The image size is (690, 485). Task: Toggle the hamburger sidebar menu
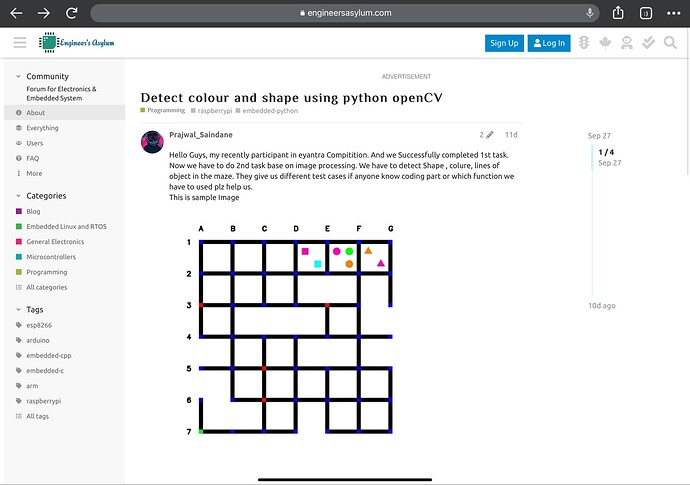[20, 43]
